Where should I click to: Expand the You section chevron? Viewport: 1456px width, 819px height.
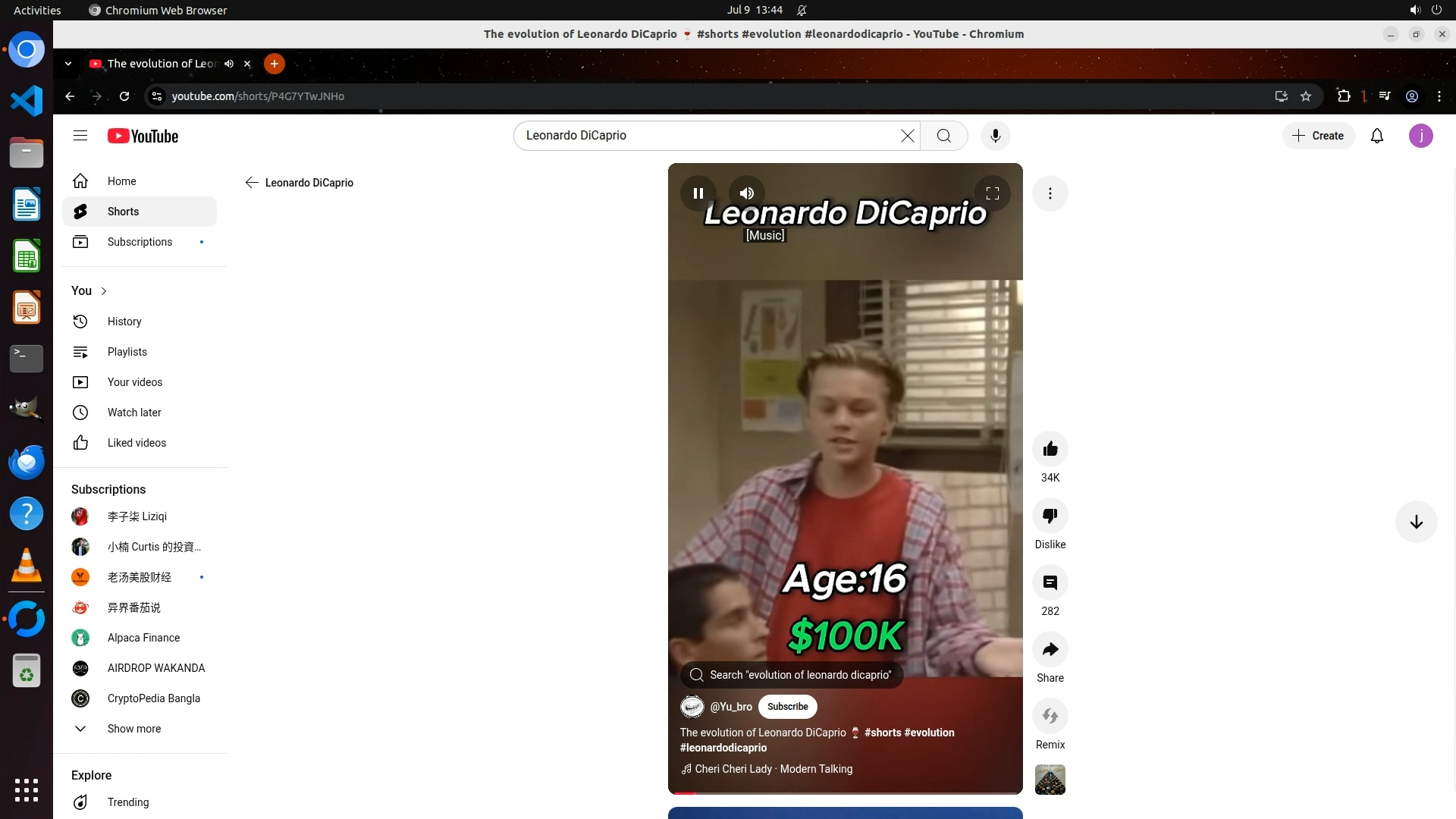pyautogui.click(x=104, y=291)
